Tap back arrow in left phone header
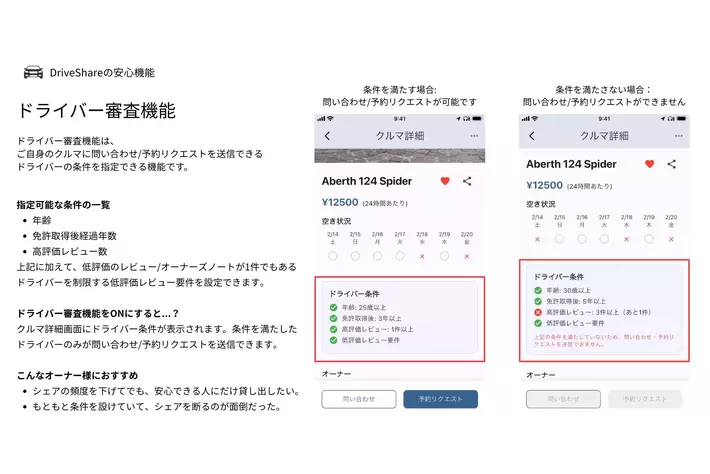This screenshot has height=474, width=710. (327, 136)
